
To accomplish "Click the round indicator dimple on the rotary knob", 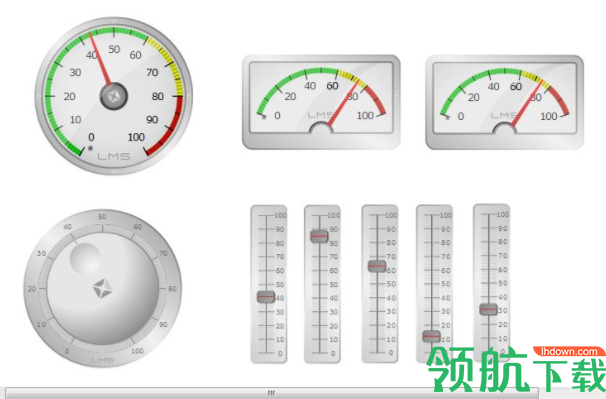I will (x=85, y=258).
